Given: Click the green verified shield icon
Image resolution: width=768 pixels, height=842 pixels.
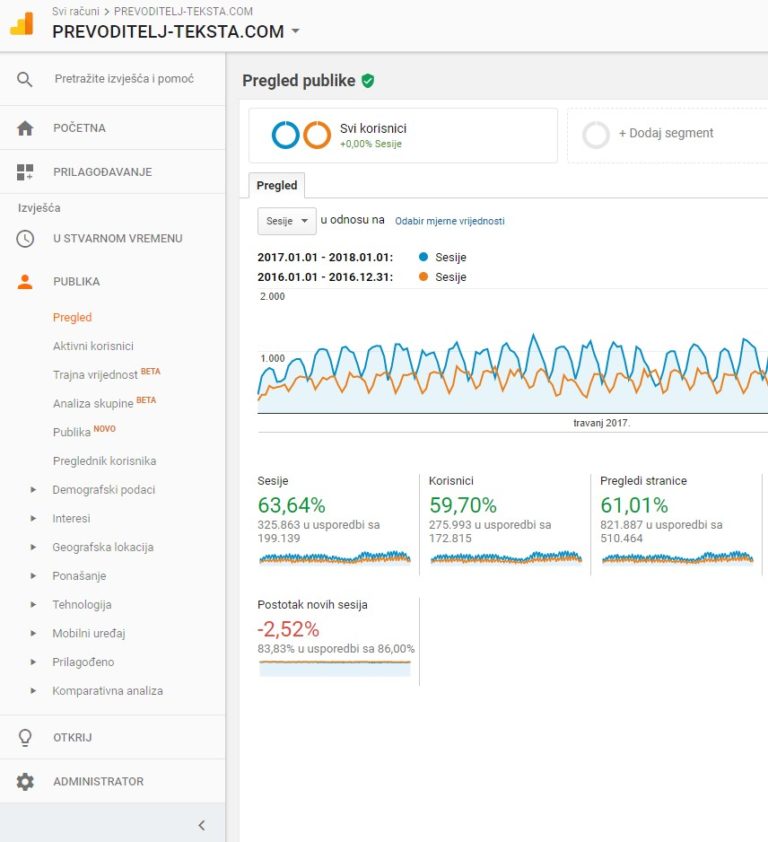Looking at the screenshot, I should pos(367,81).
